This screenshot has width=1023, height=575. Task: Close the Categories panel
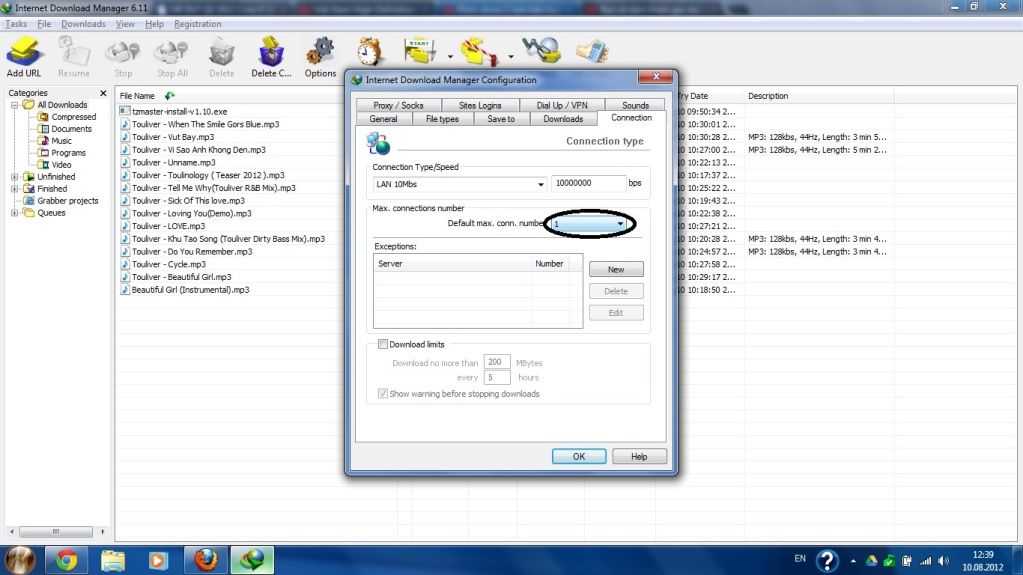click(x=103, y=93)
